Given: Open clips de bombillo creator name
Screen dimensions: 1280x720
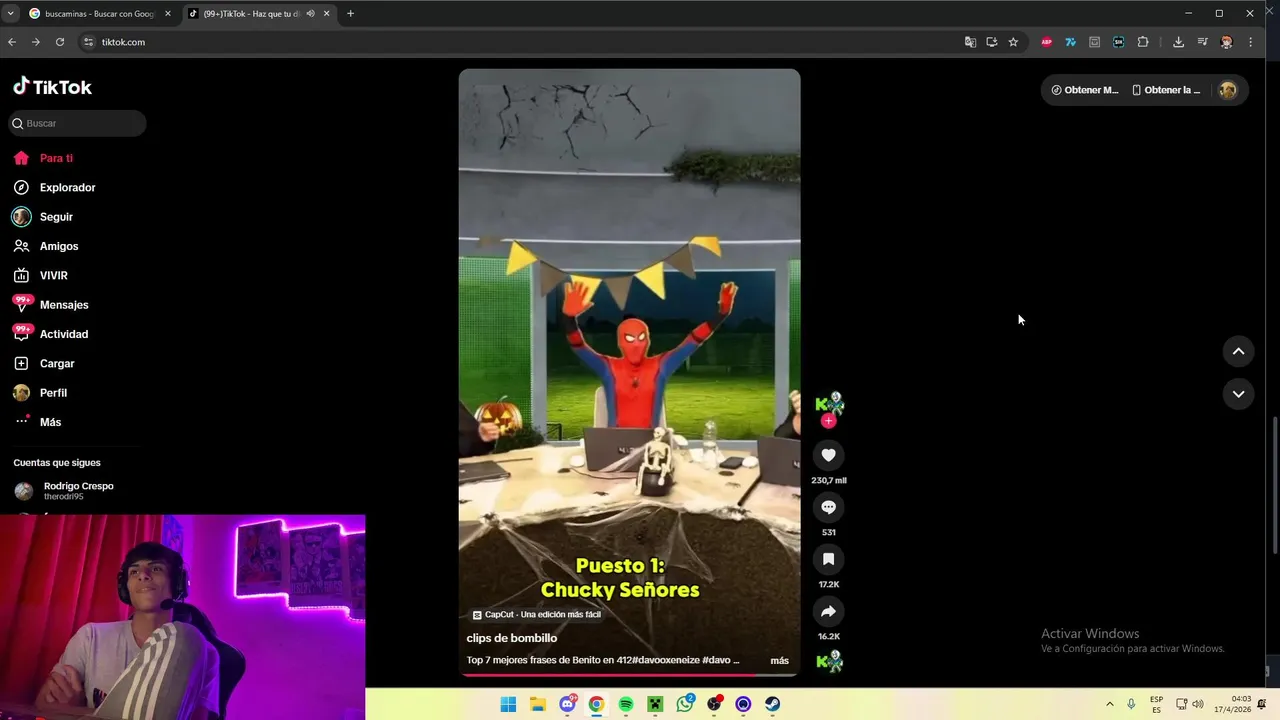Looking at the screenshot, I should click(512, 638).
